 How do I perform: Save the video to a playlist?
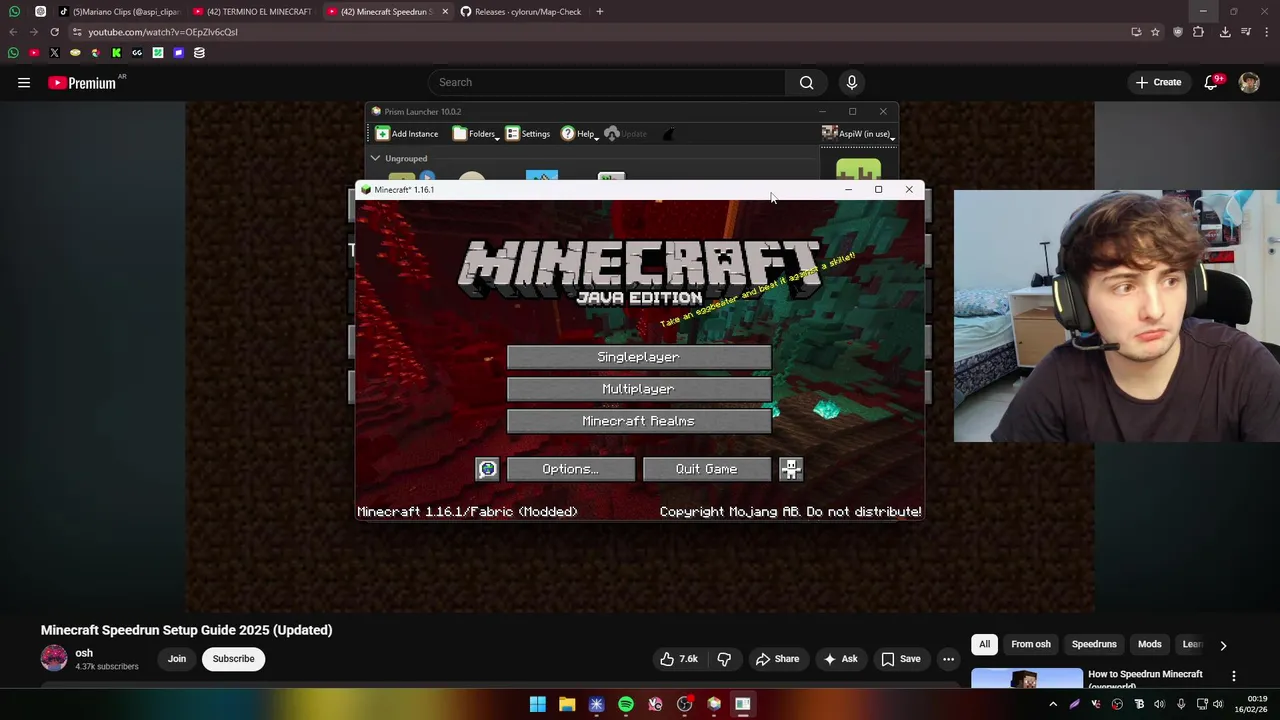coord(900,659)
